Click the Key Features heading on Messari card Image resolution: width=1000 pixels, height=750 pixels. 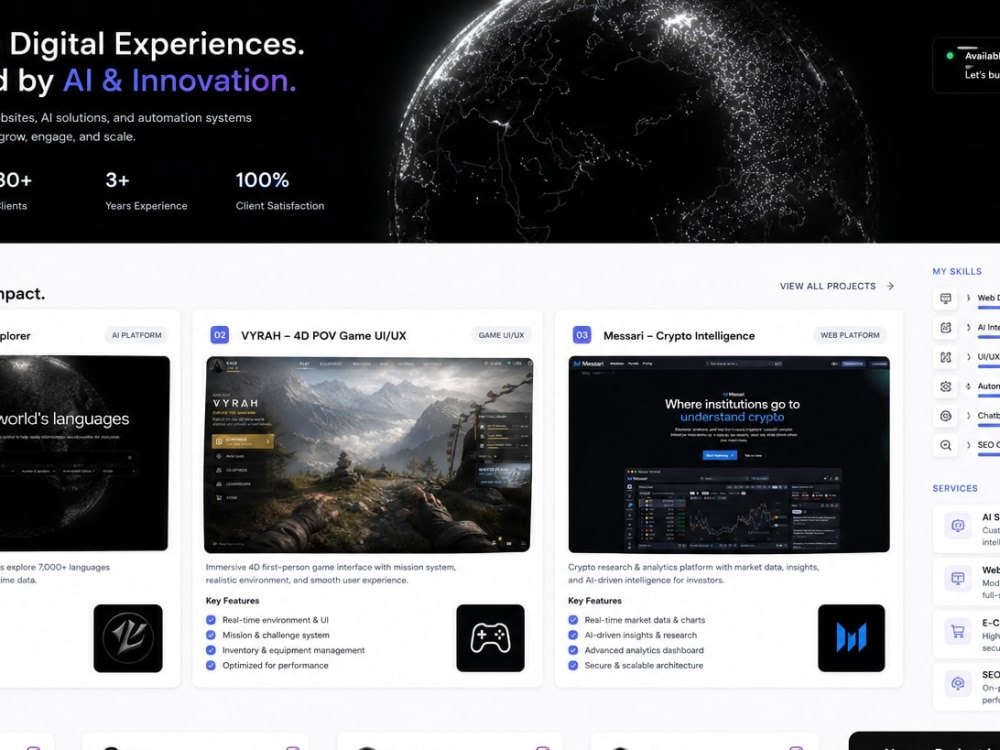594,601
